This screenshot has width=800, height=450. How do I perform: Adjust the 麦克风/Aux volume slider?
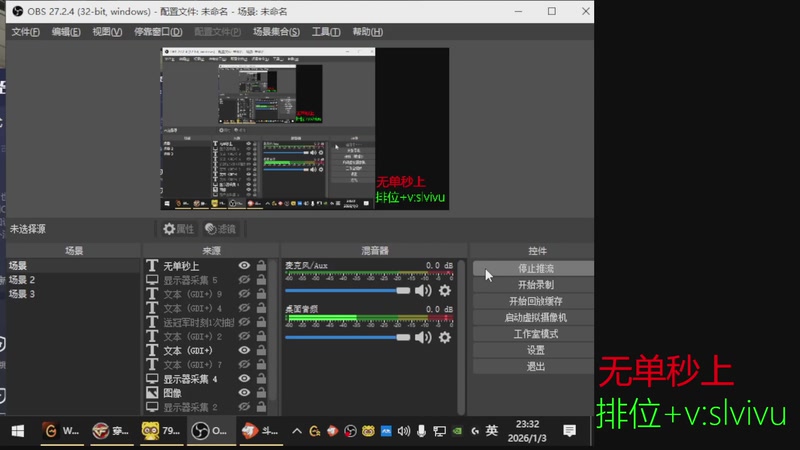347,291
